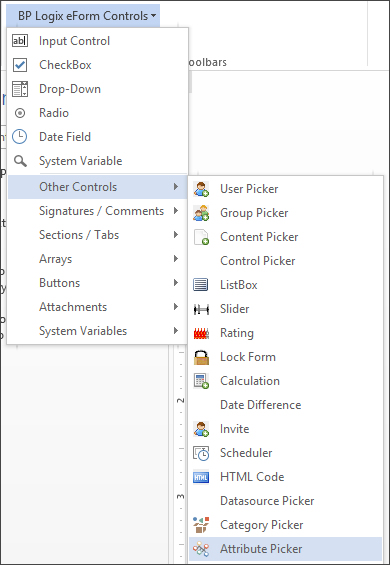Open the BP Logix eForm Controls dropdown
The image size is (390, 565).
pos(83,16)
